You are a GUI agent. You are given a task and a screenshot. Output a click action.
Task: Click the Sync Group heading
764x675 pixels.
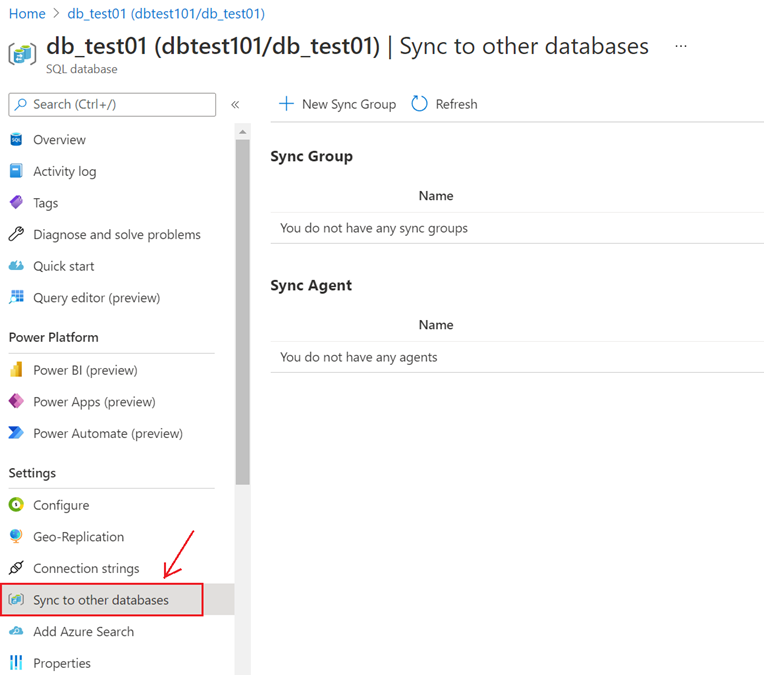click(311, 156)
